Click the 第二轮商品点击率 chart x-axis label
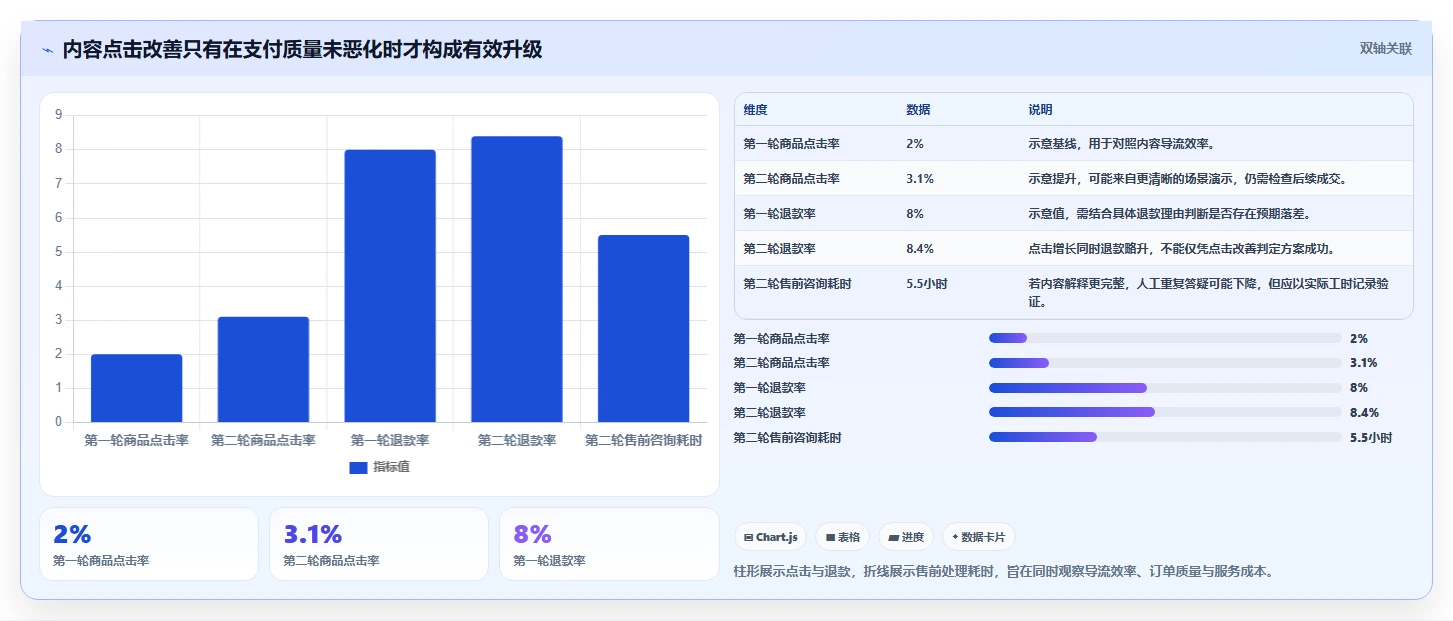The image size is (1453, 621). tap(263, 440)
